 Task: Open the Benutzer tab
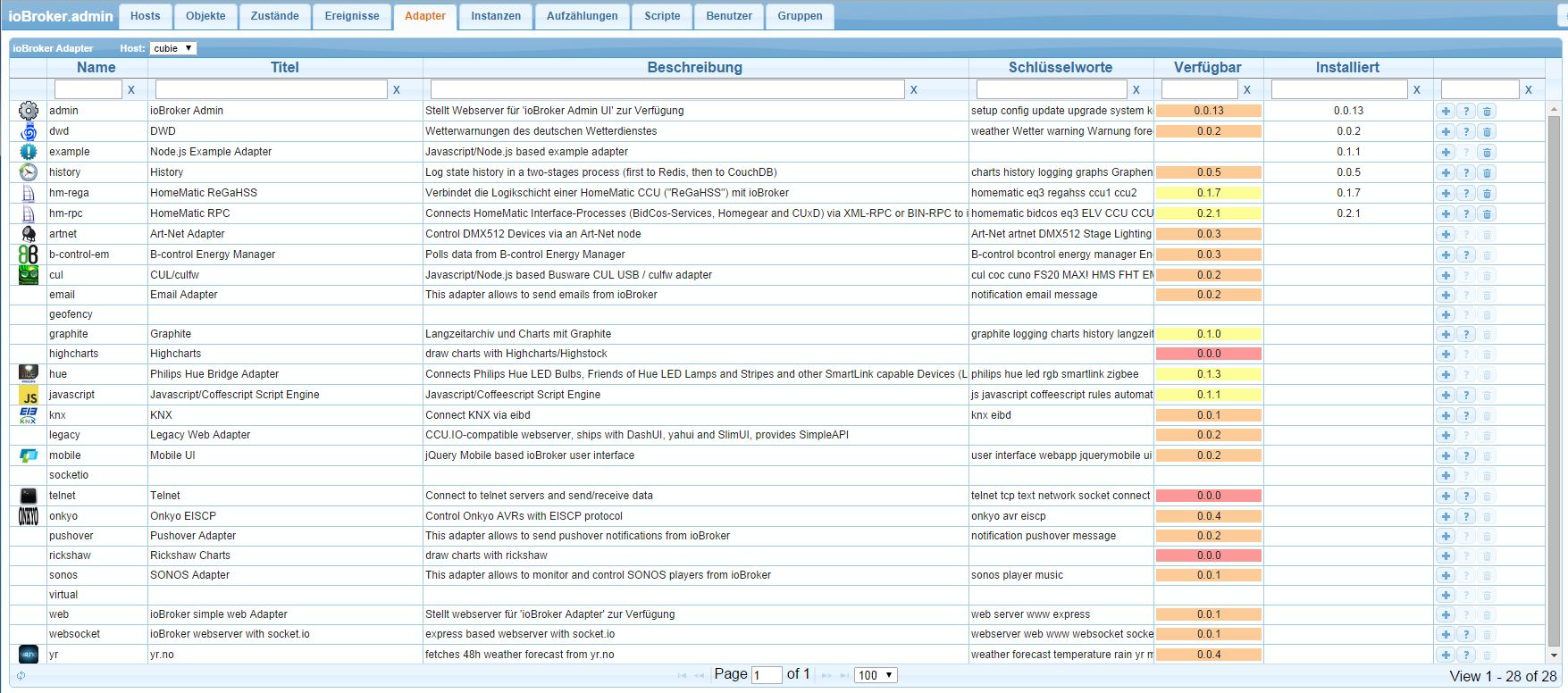click(729, 16)
